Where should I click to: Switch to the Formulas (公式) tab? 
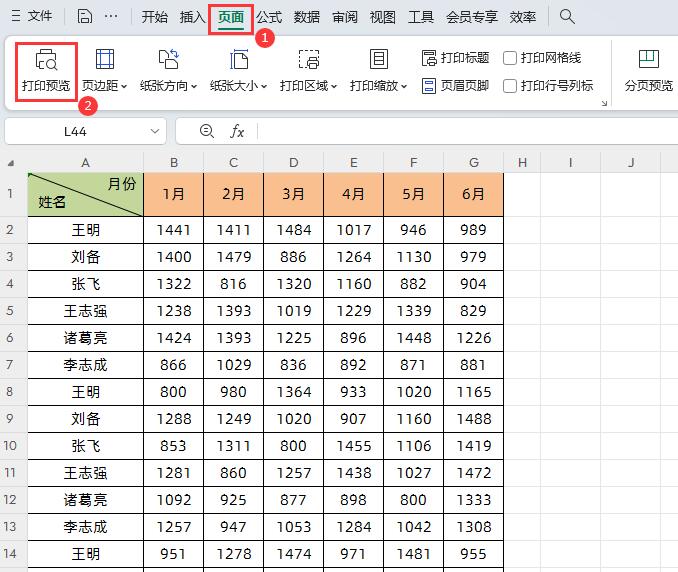coord(269,17)
